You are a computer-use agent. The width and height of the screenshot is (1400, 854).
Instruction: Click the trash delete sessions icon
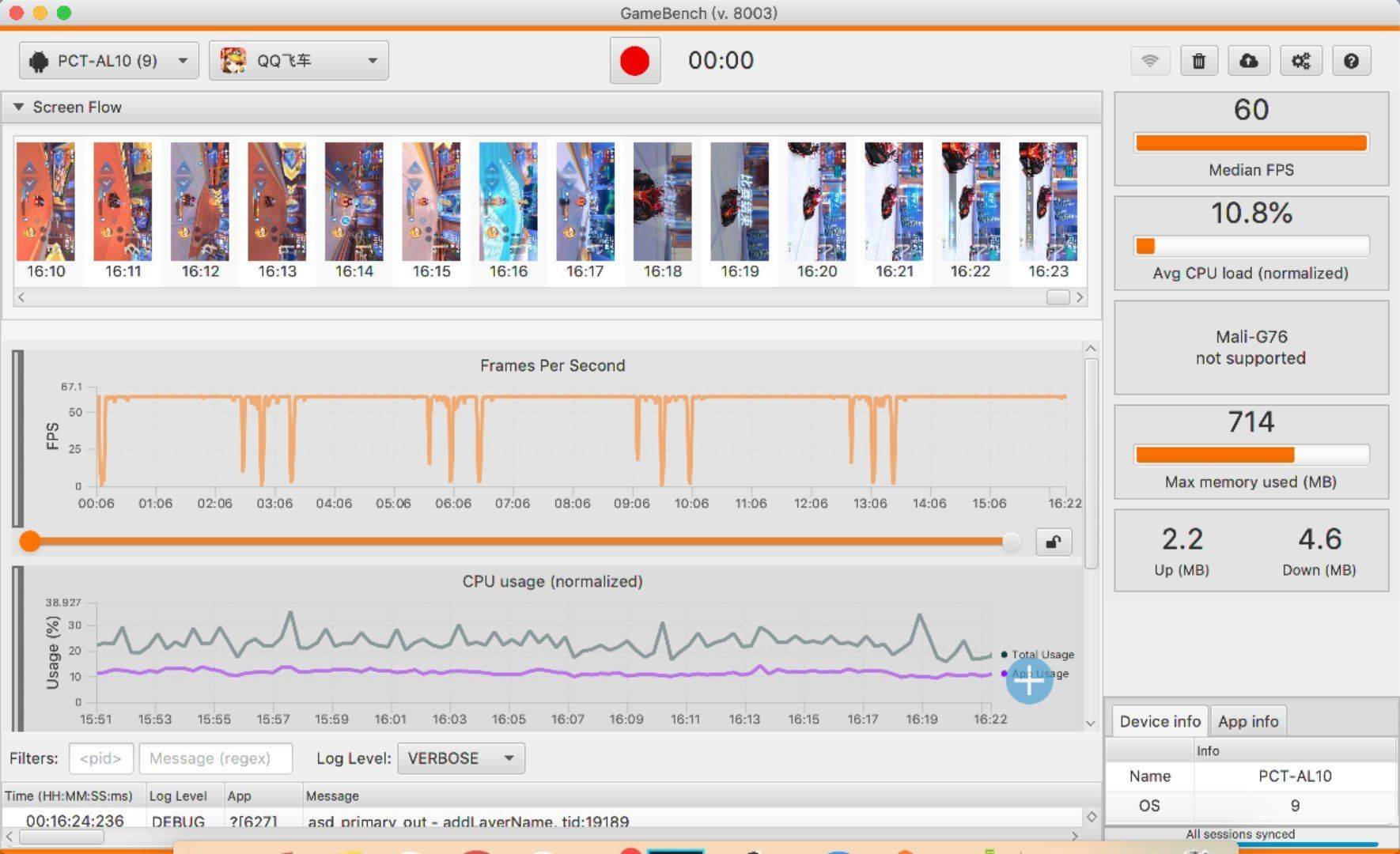pos(1198,61)
